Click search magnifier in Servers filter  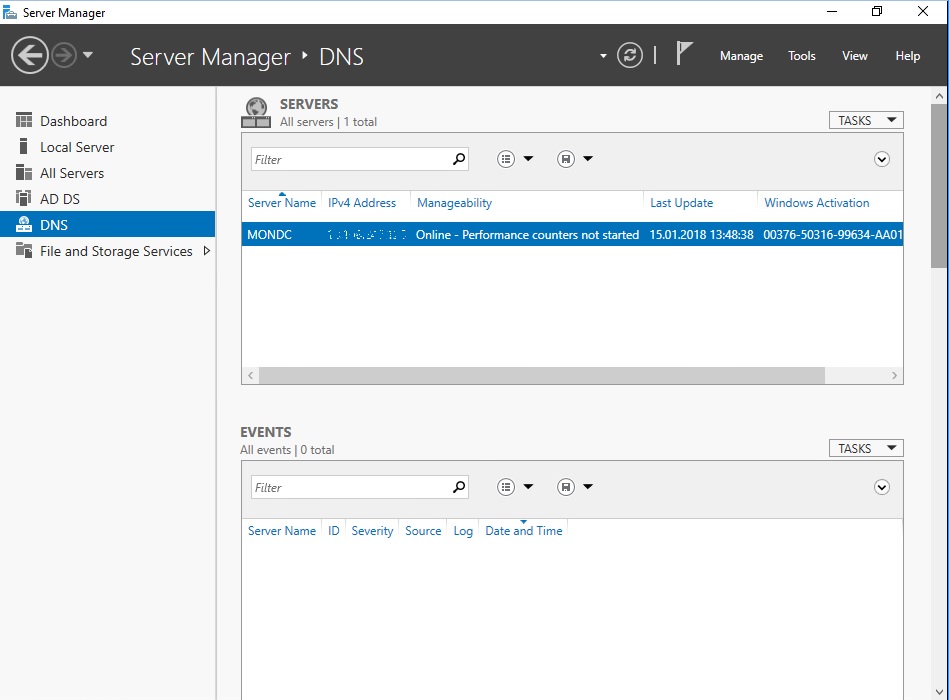(x=459, y=159)
